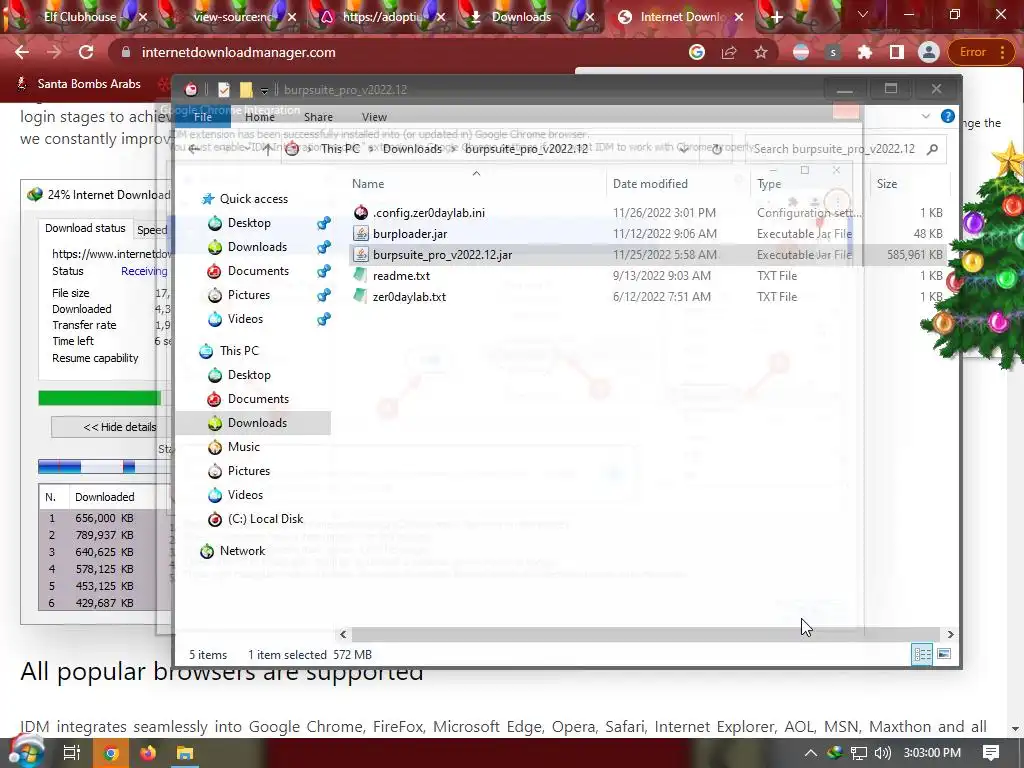Click the scrollbar left arrow in Explorer
Viewport: 1024px width, 768px height.
[x=344, y=634]
